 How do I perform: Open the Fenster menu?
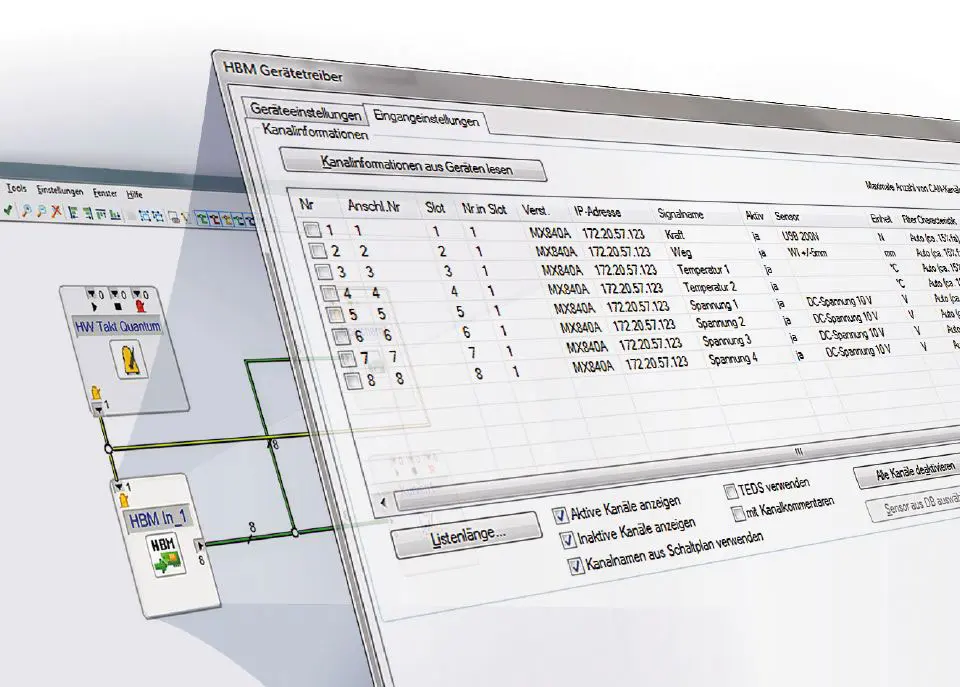pyautogui.click(x=105, y=193)
